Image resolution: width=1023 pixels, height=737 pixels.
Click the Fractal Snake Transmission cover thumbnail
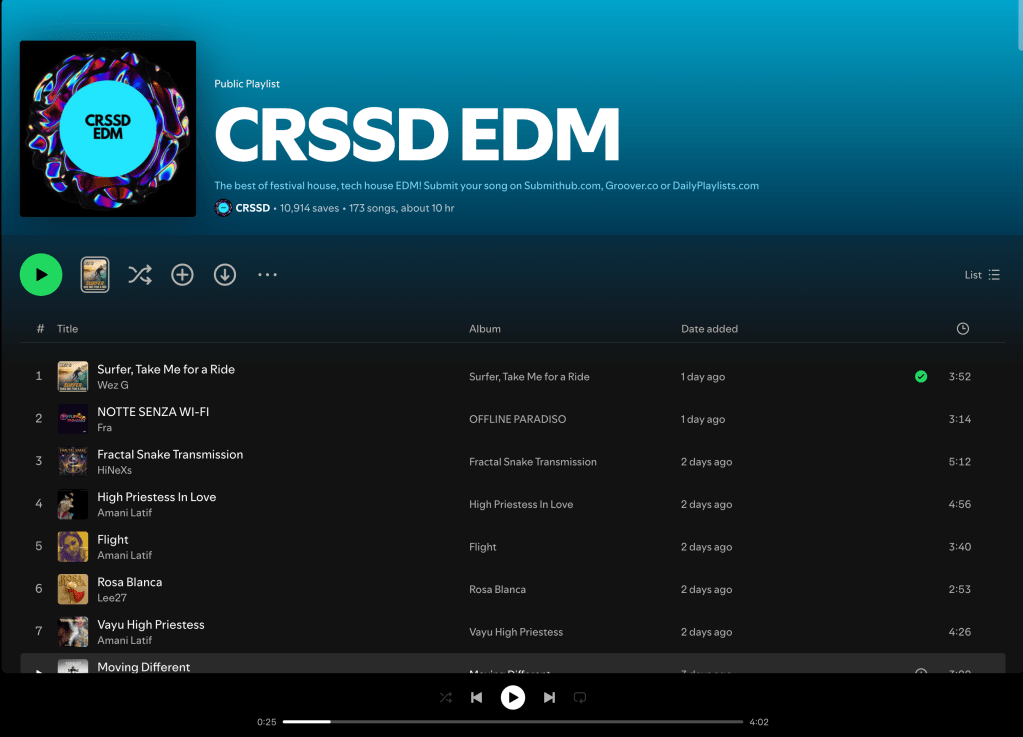[x=73, y=462]
